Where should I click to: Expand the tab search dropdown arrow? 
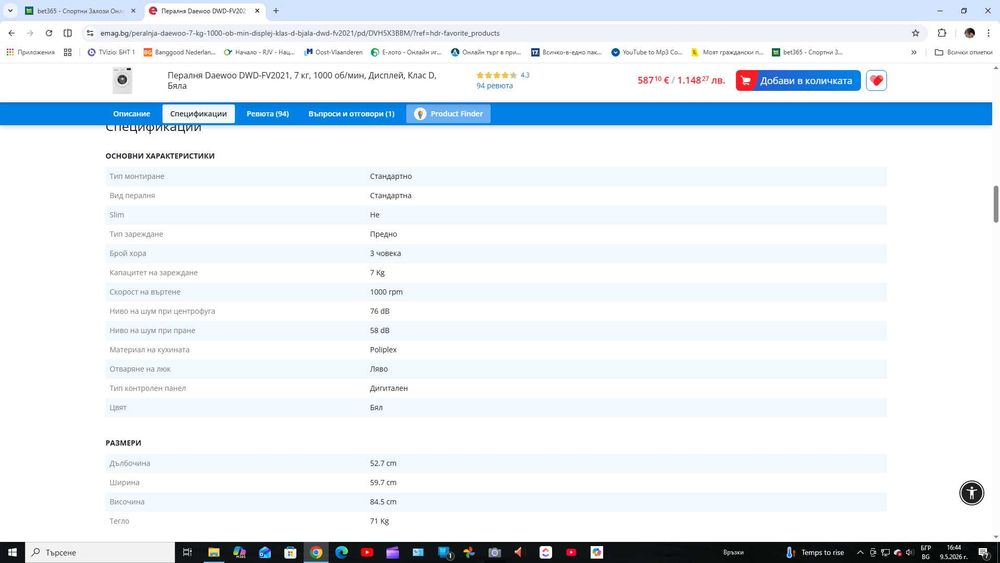pyautogui.click(x=10, y=11)
